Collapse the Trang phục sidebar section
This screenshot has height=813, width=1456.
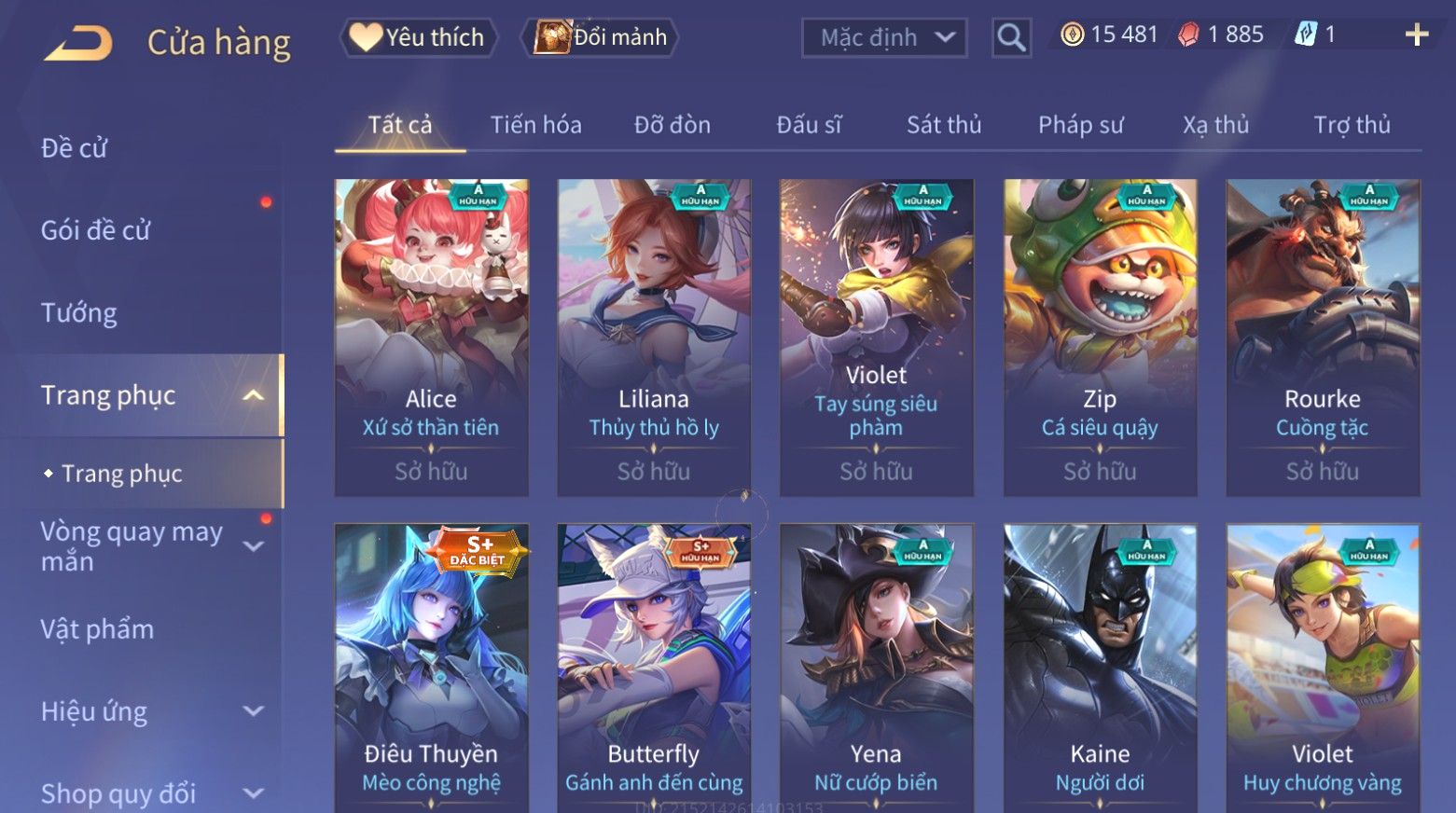pos(253,395)
